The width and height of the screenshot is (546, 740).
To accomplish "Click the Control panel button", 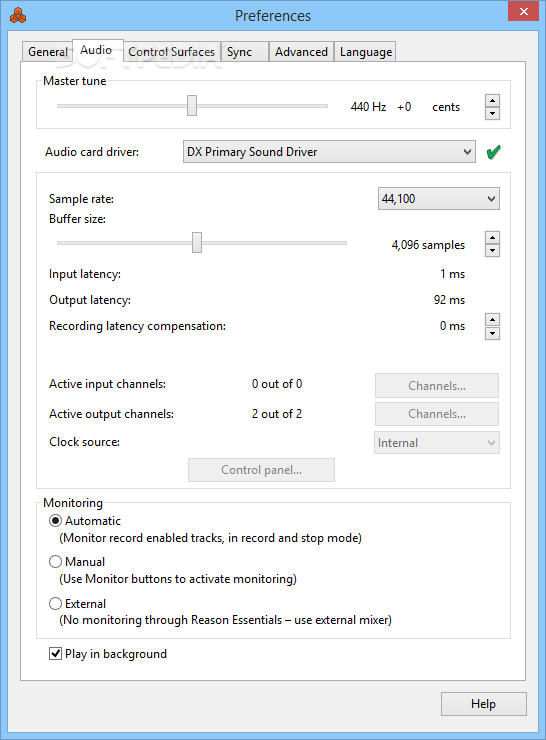I will click(261, 470).
